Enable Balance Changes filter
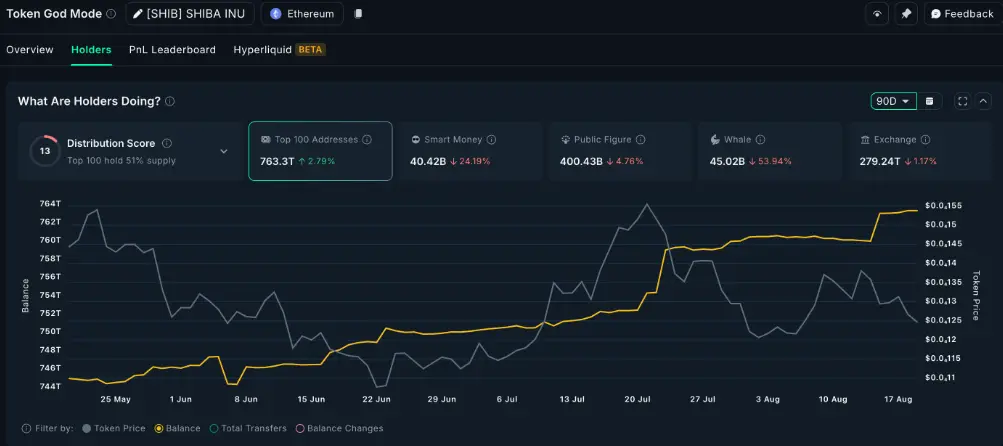This screenshot has width=1003, height=446. click(340, 428)
